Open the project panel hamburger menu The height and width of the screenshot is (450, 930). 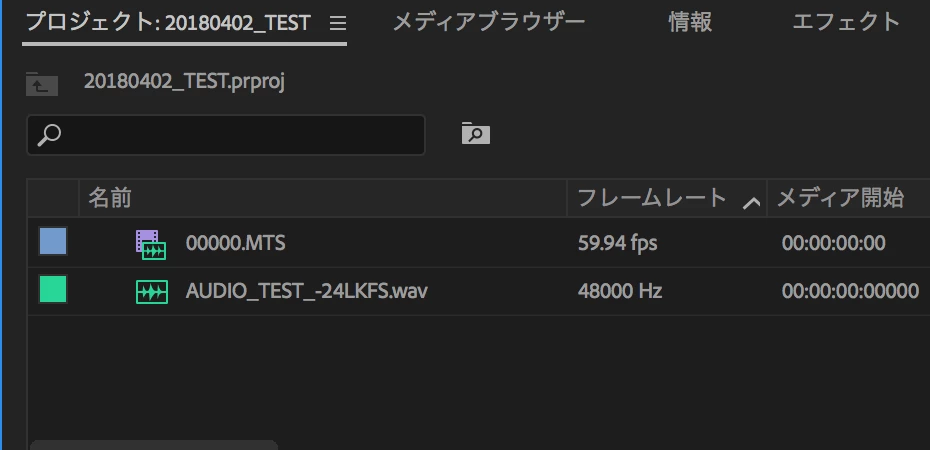click(337, 23)
